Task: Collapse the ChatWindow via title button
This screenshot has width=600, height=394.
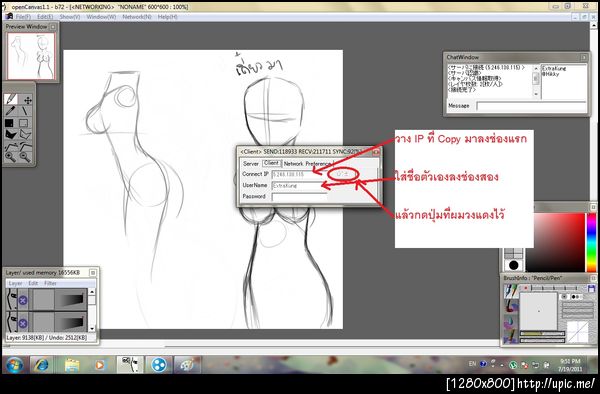Action: [x=584, y=57]
